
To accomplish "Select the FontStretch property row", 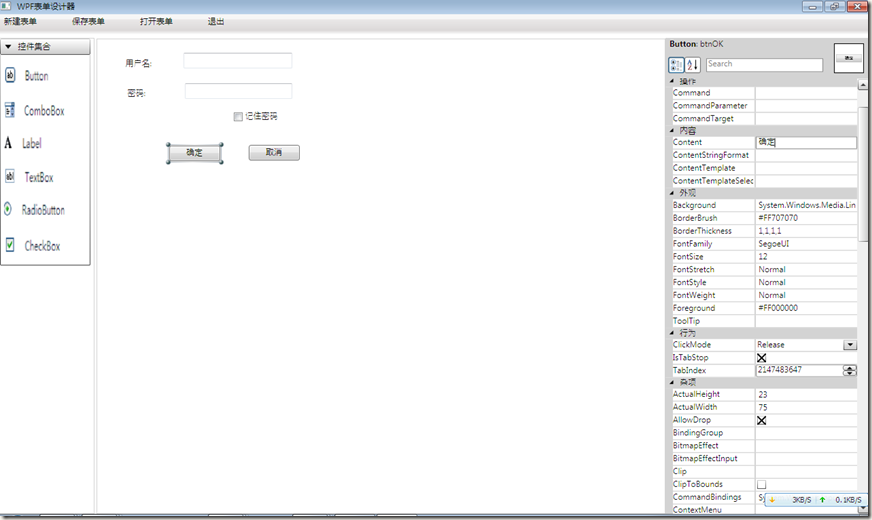I will coord(764,269).
